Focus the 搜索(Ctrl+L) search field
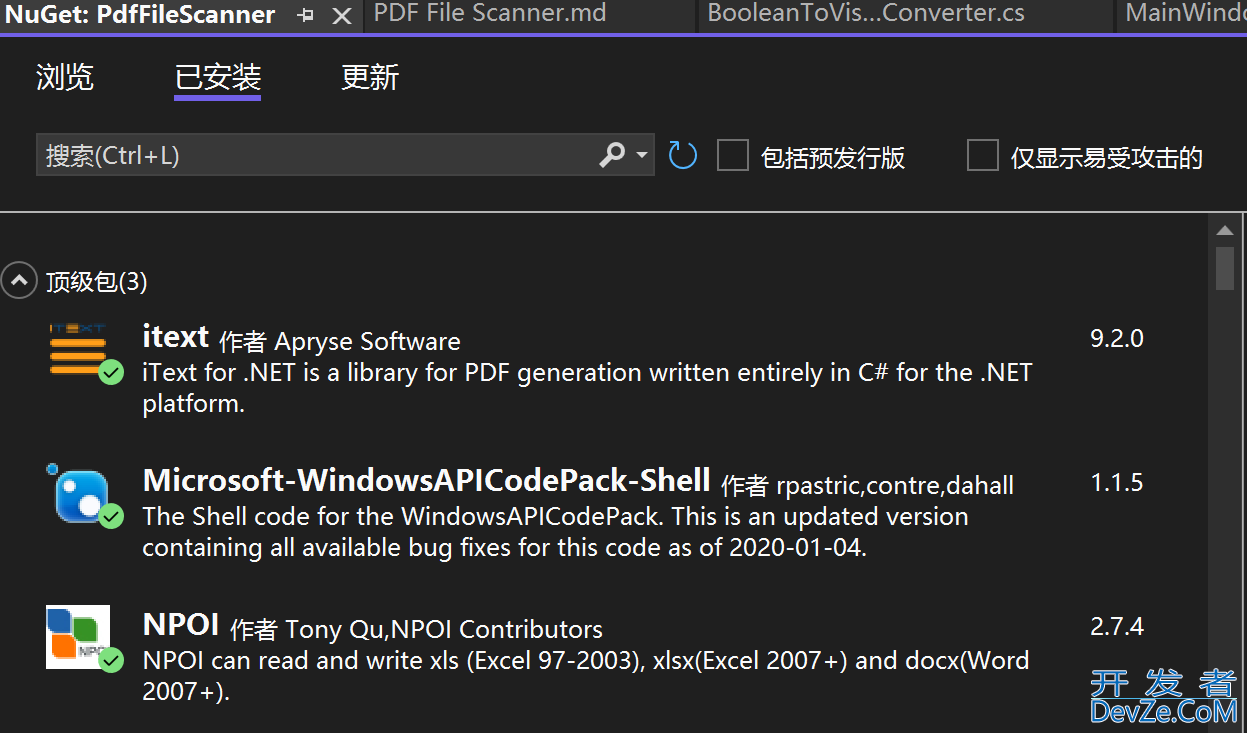Screen dimensions: 1247x733 (315, 155)
